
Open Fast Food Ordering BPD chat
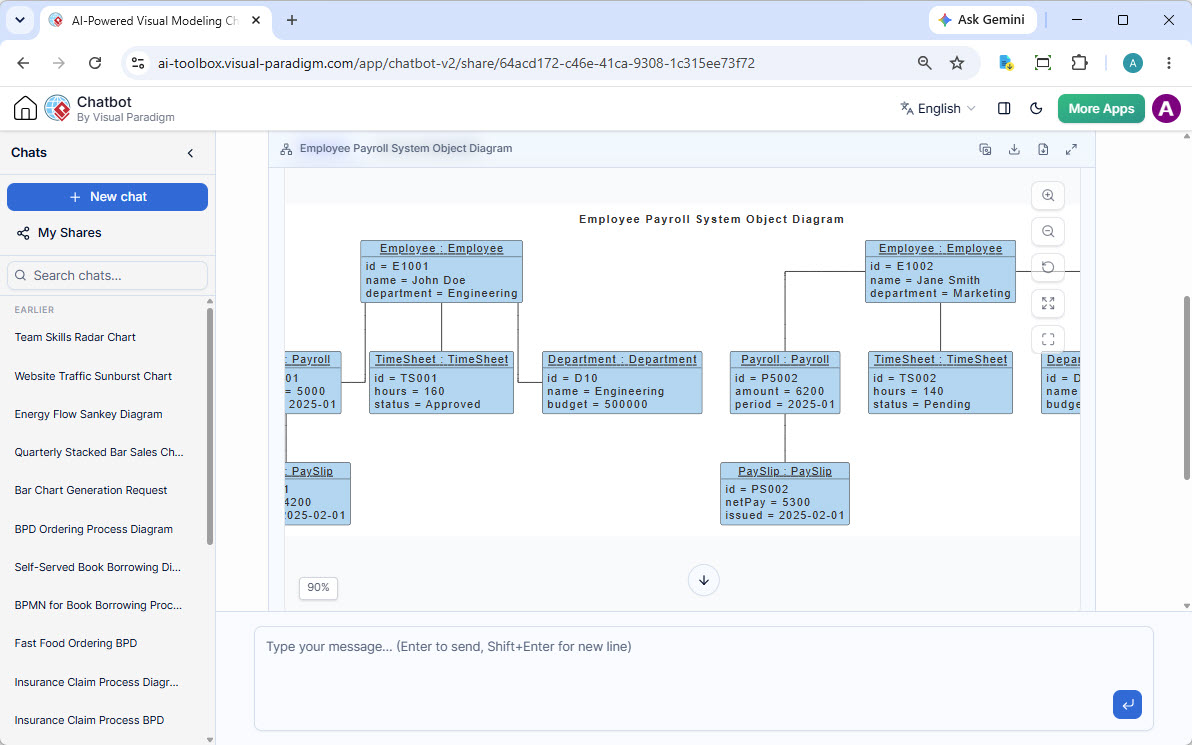(76, 643)
